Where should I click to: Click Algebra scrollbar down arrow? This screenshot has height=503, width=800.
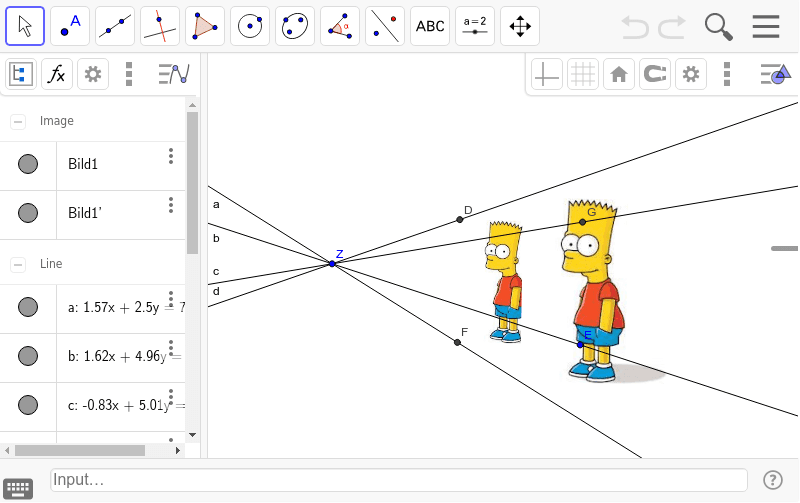click(192, 435)
